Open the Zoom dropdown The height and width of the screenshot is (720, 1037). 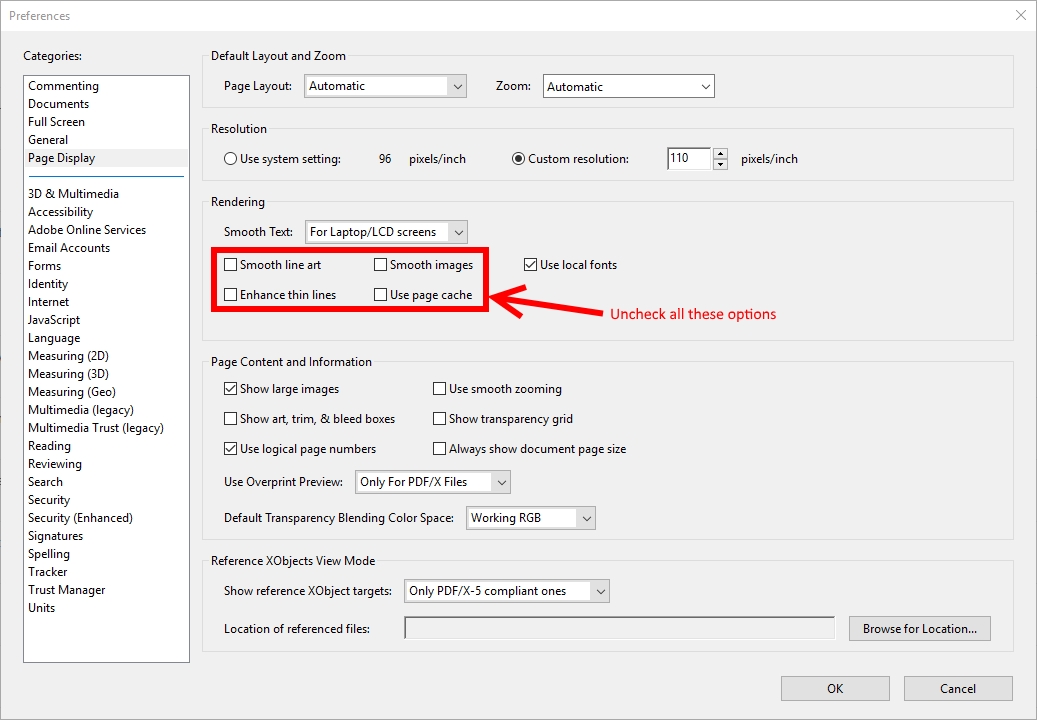[628, 87]
